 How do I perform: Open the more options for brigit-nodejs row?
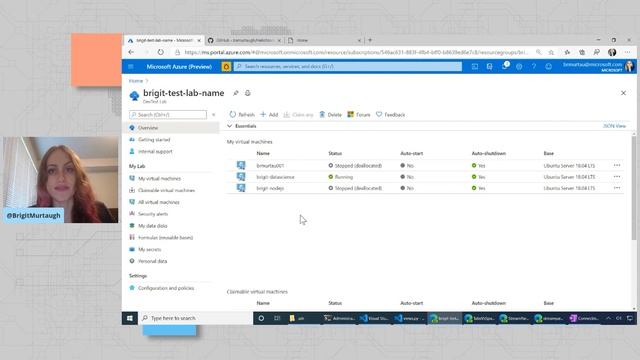point(617,188)
